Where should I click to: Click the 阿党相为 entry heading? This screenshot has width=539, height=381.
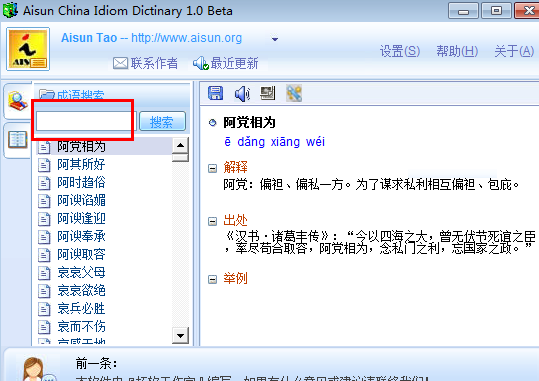249,122
